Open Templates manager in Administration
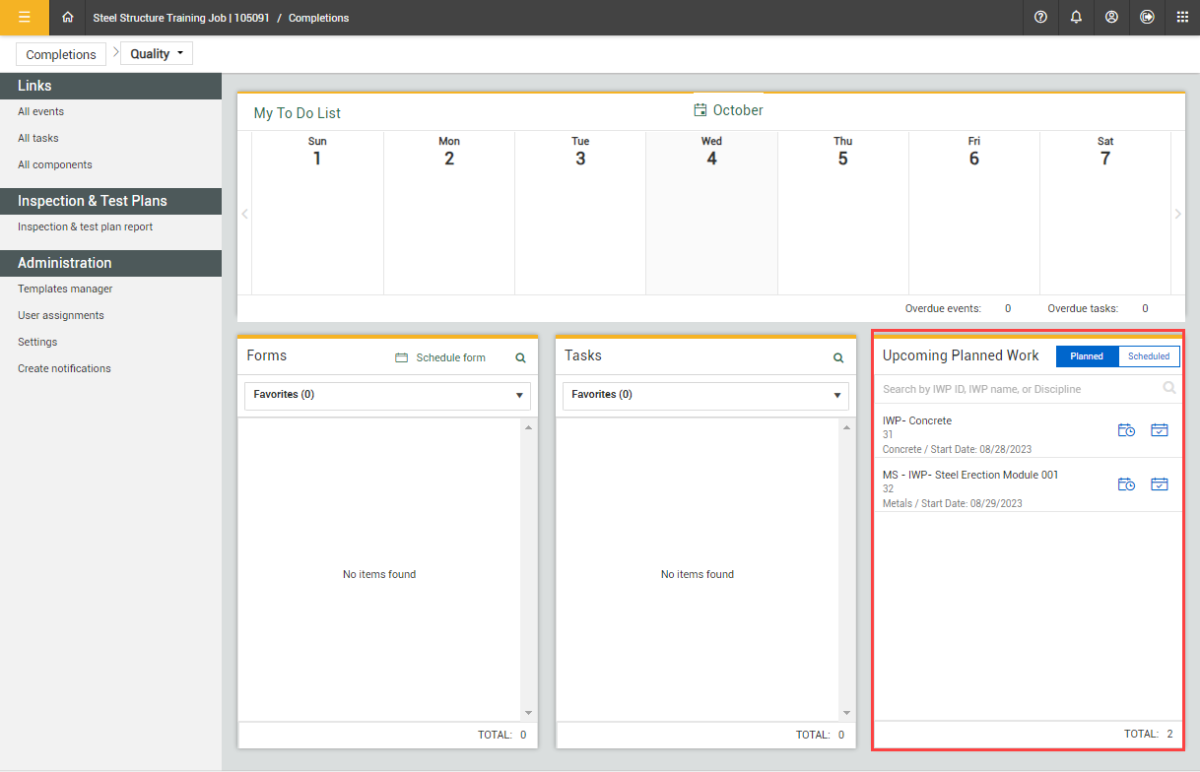 pos(65,289)
